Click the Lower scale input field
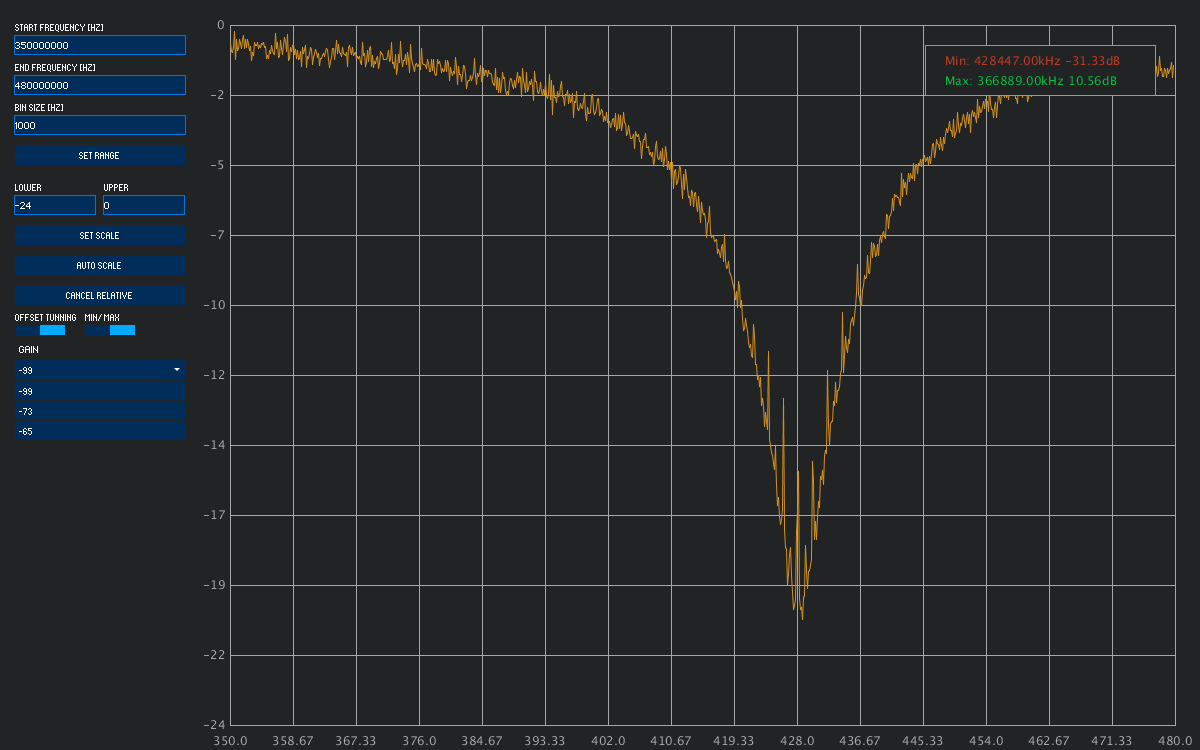Image resolution: width=1200 pixels, height=750 pixels. [54, 205]
